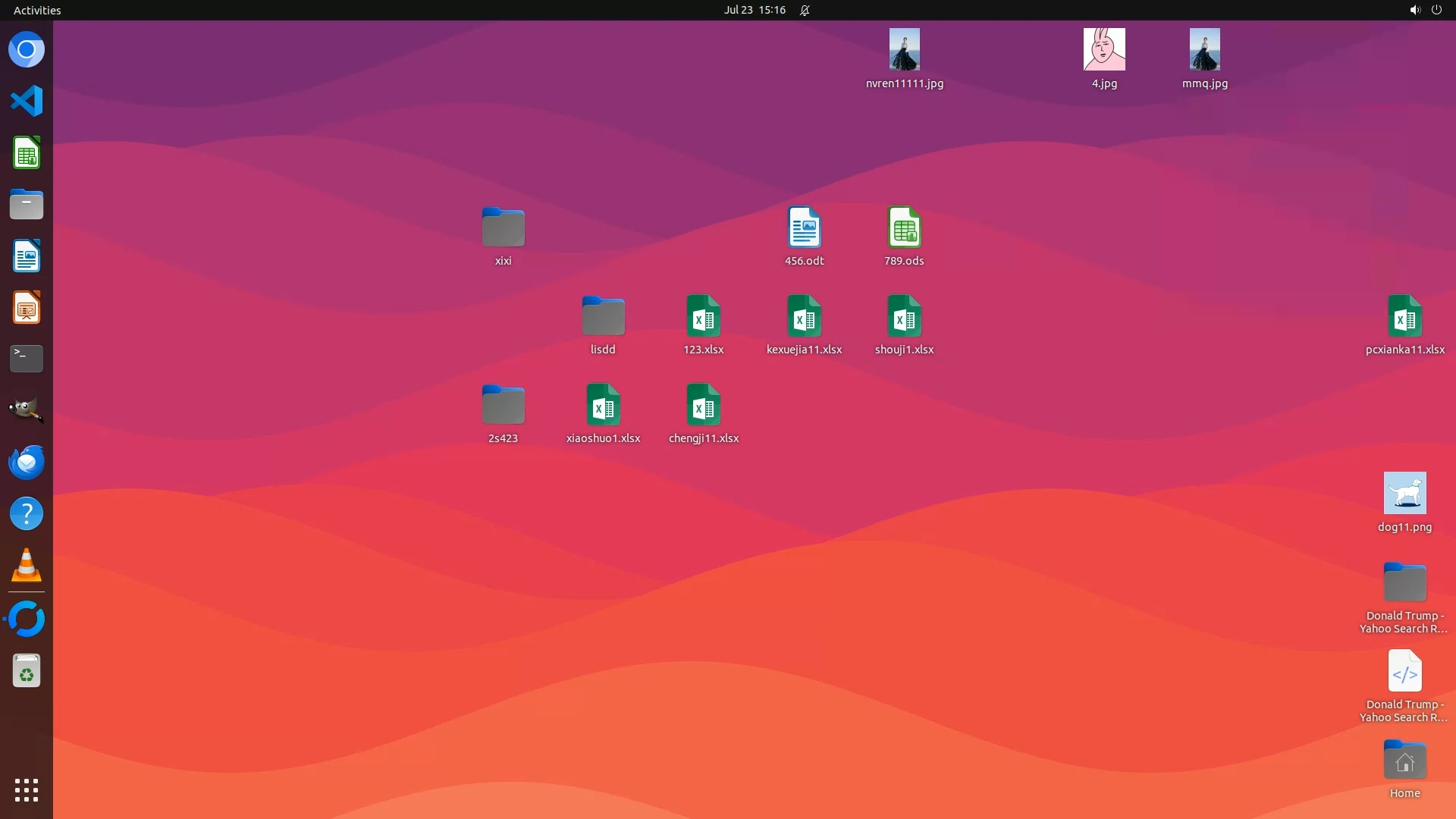1456x819 pixels.
Task: Select the Home folder on desktop
Action: (x=1404, y=761)
